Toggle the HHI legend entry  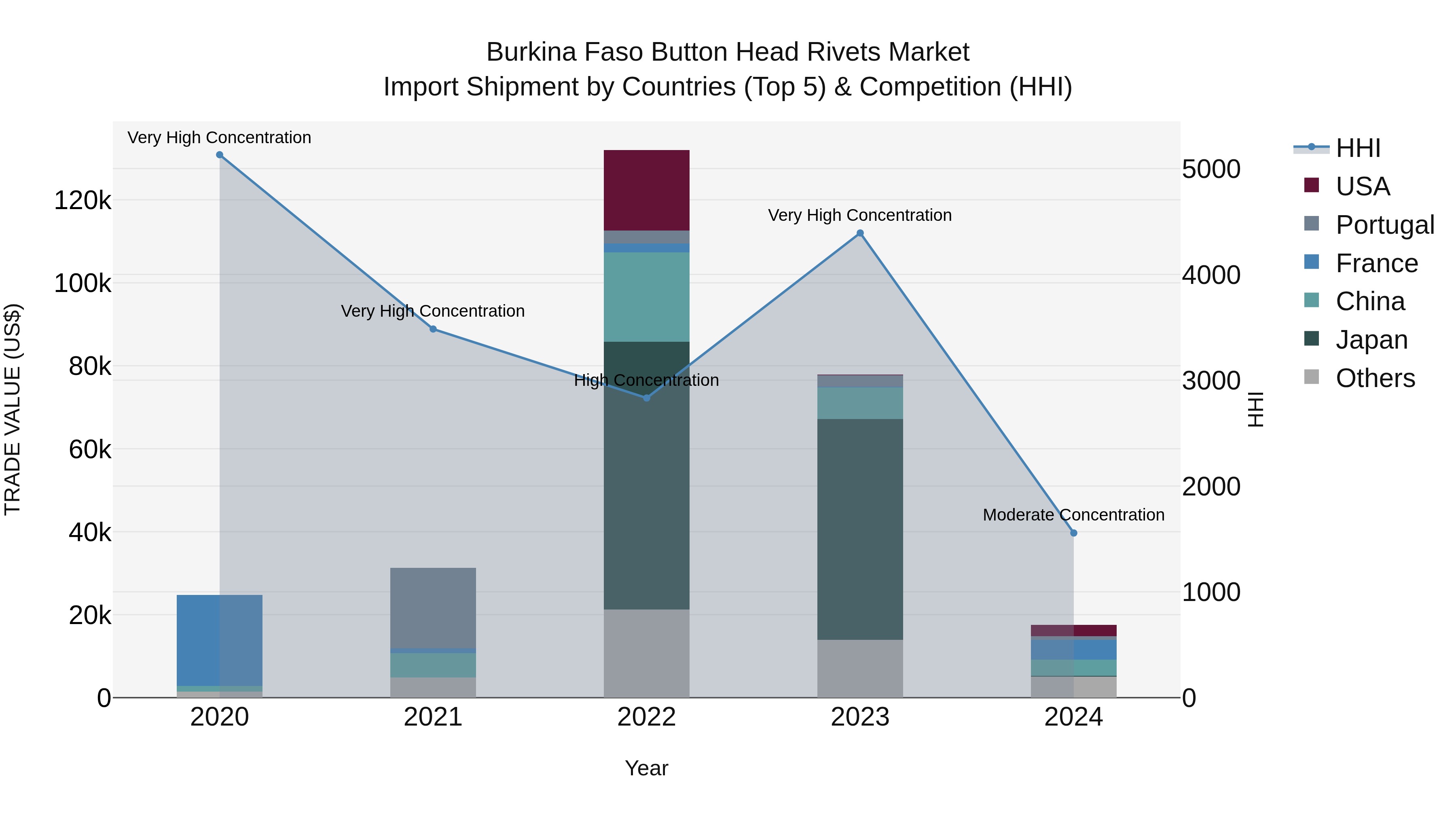pyautogui.click(x=1337, y=148)
